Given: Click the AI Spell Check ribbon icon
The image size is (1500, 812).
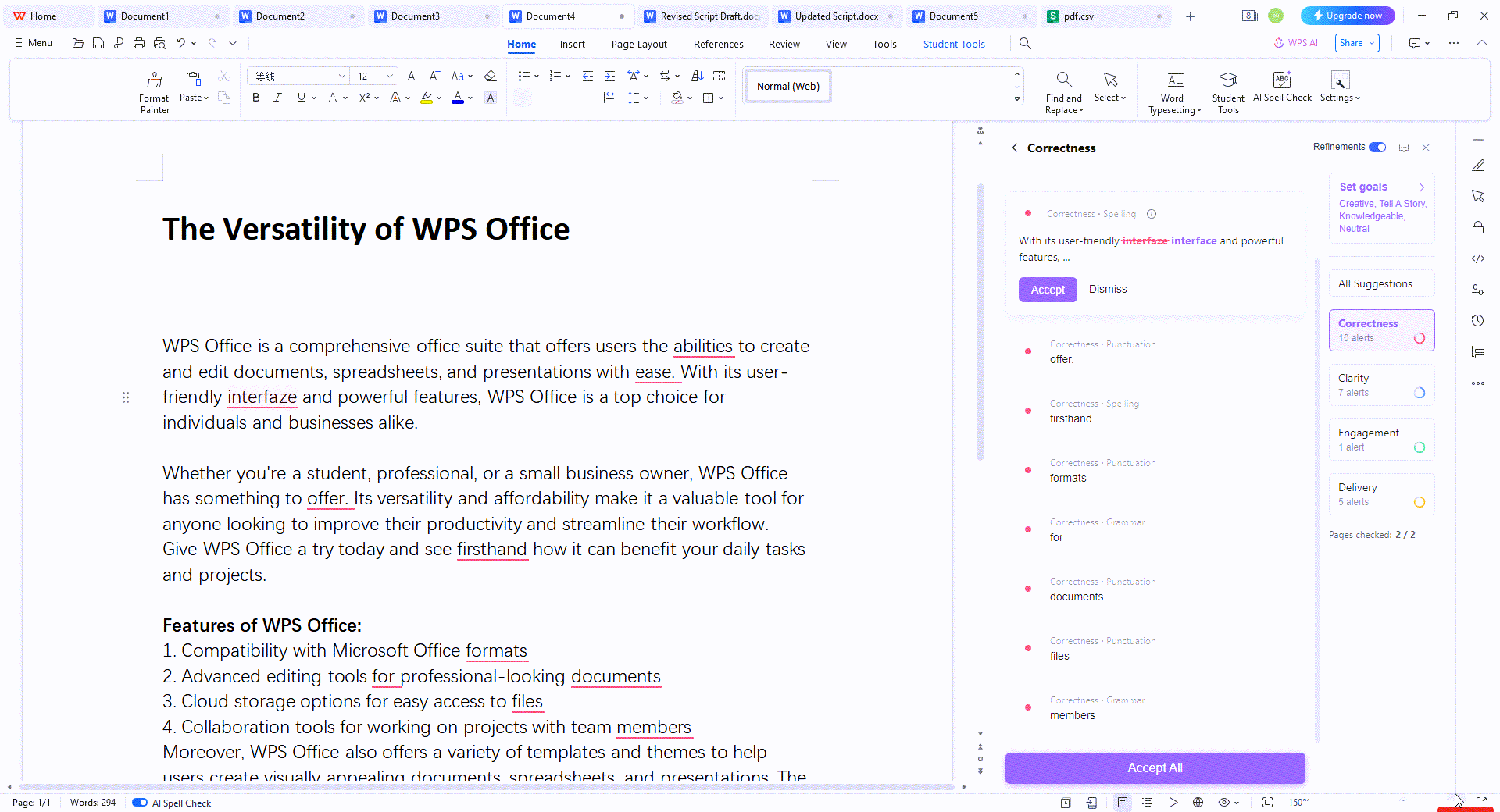Looking at the screenshot, I should coord(1281,80).
